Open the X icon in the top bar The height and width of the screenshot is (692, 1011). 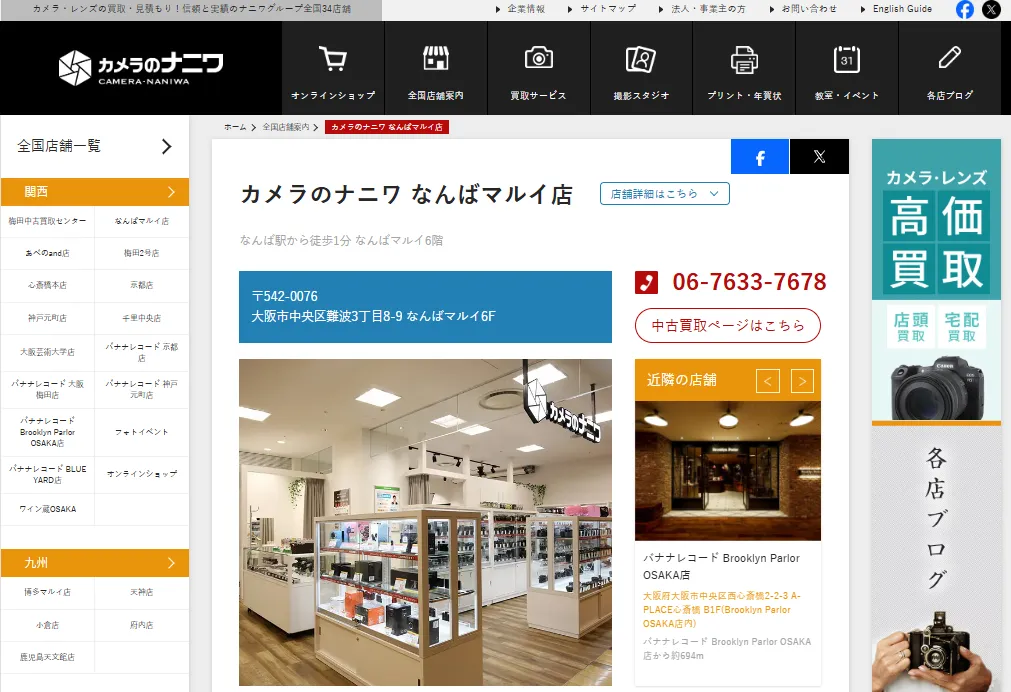tap(991, 9)
